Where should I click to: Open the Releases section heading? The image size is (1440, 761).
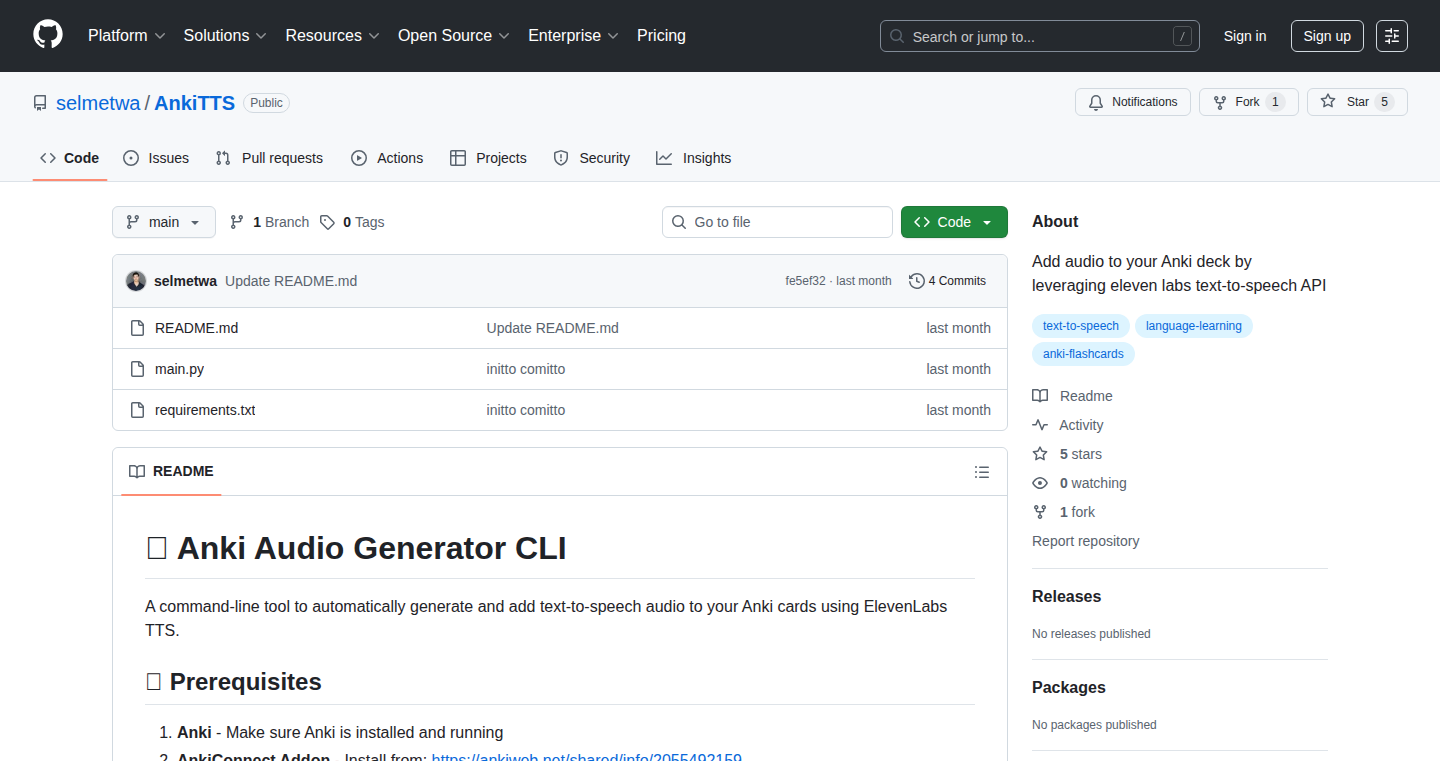(1066, 596)
